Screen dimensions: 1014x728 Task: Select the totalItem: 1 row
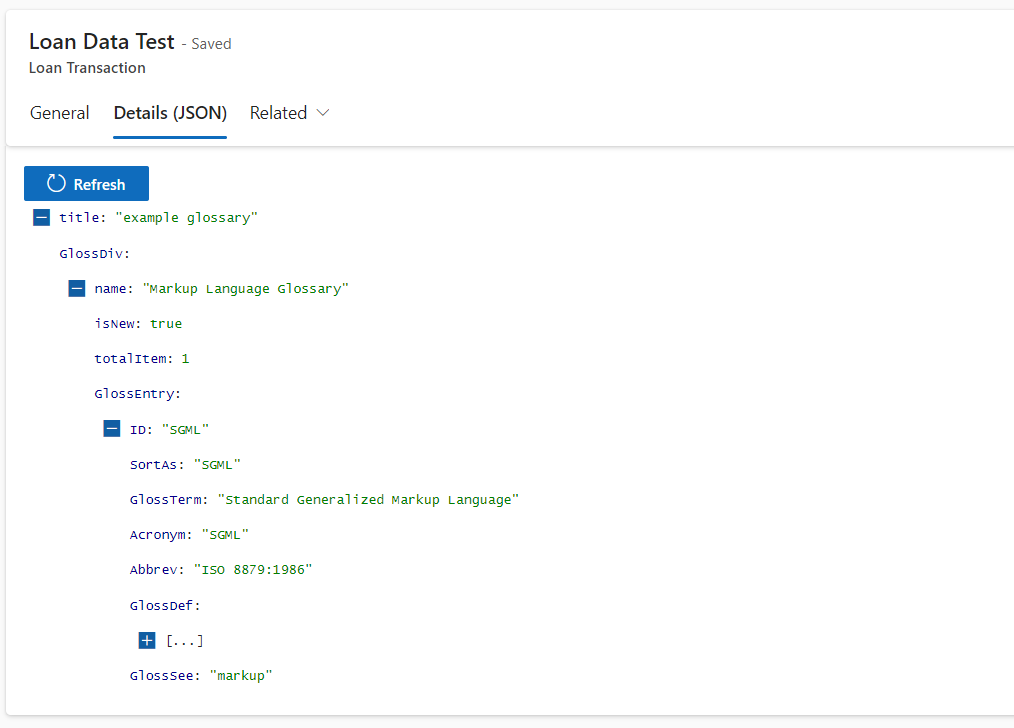point(142,359)
